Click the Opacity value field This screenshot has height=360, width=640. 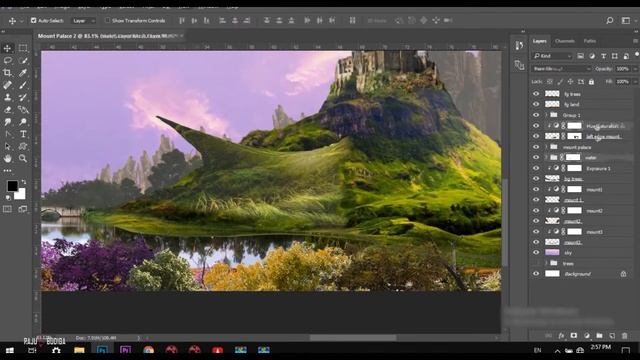623,69
